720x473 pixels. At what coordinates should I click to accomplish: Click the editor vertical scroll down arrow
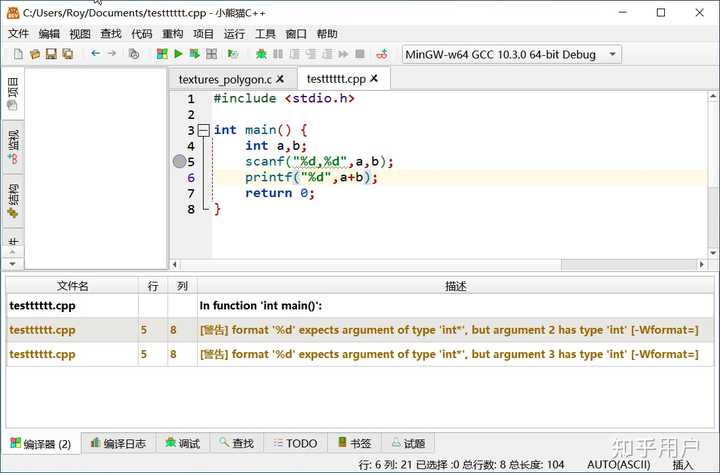[x=713, y=253]
